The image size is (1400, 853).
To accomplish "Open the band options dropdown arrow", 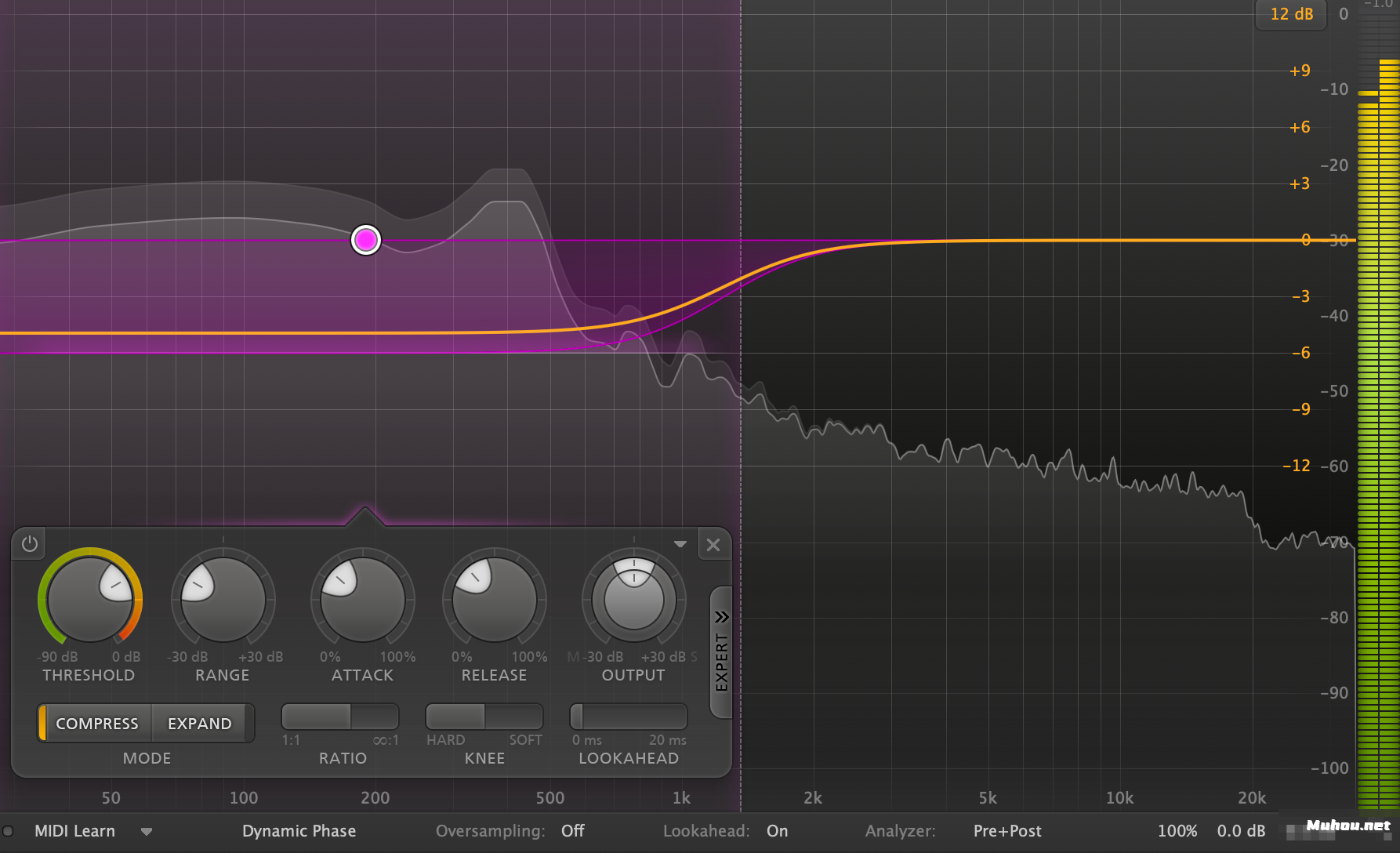I will pyautogui.click(x=680, y=544).
